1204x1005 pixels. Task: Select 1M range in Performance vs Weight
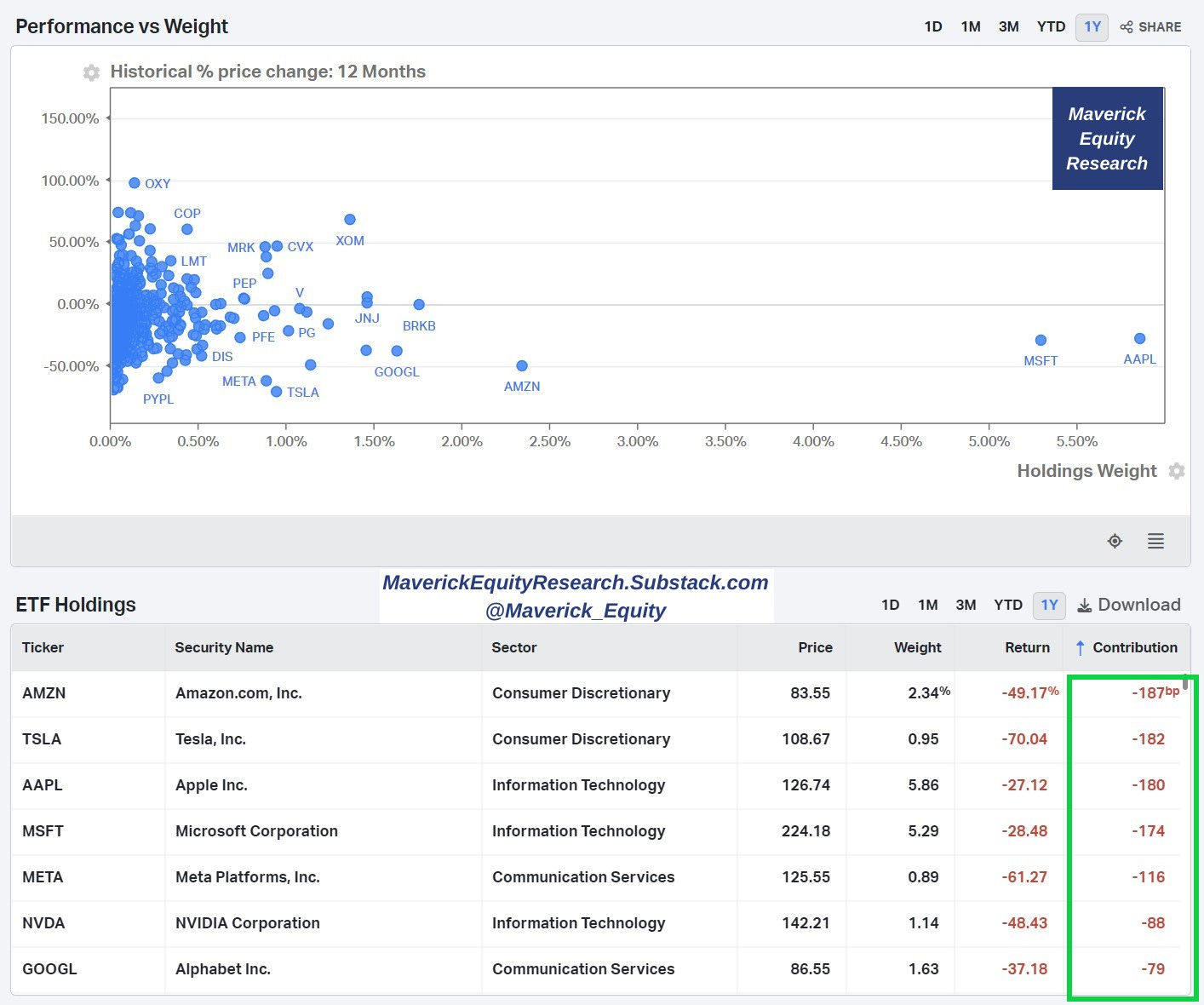point(971,26)
